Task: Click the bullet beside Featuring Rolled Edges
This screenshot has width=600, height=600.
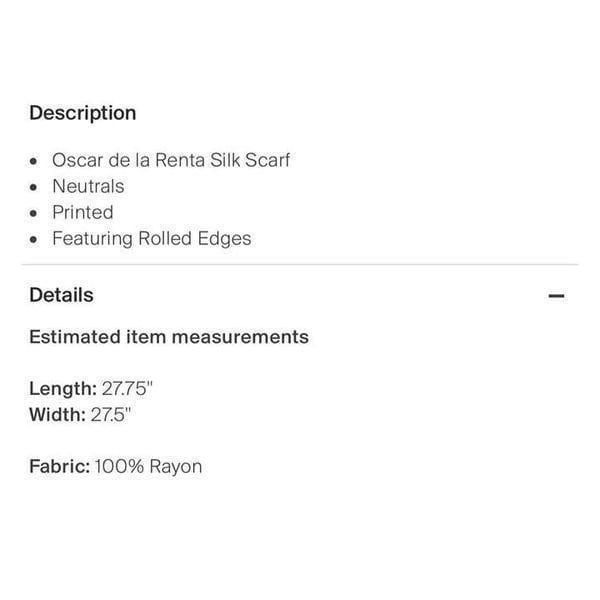Action: 34,240
